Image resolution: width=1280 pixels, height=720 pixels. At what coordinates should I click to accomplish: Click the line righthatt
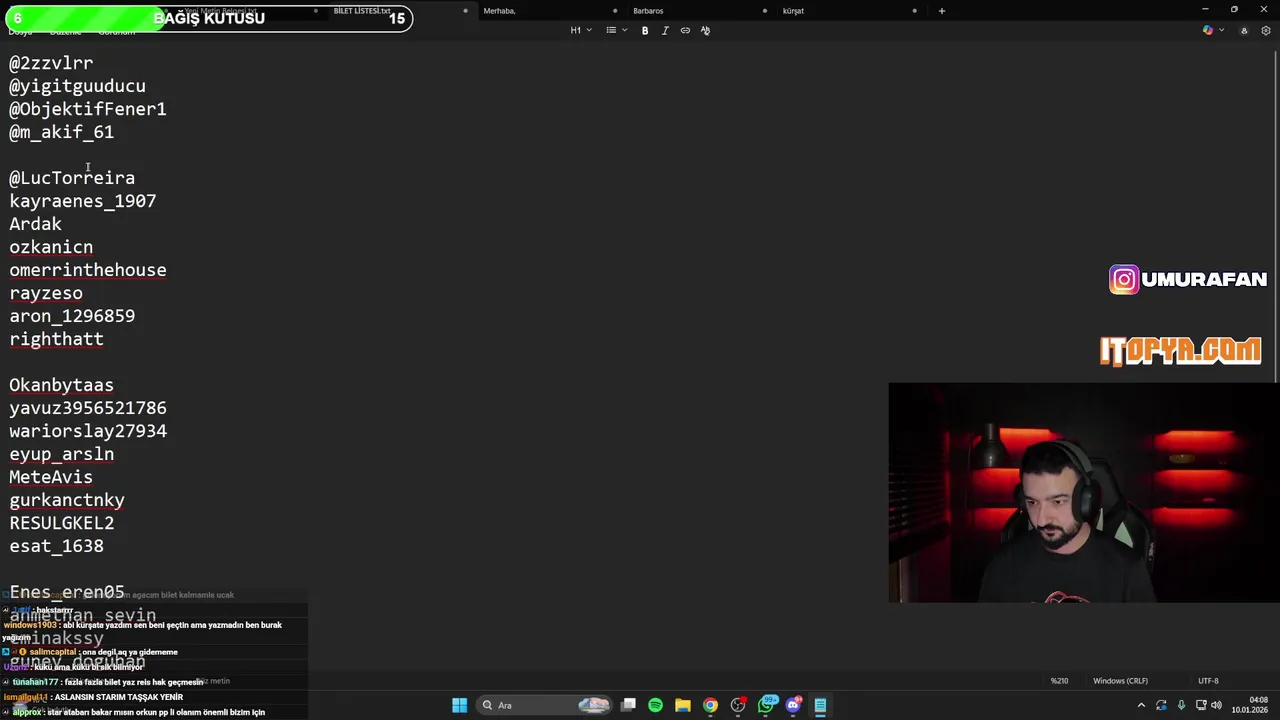click(57, 339)
